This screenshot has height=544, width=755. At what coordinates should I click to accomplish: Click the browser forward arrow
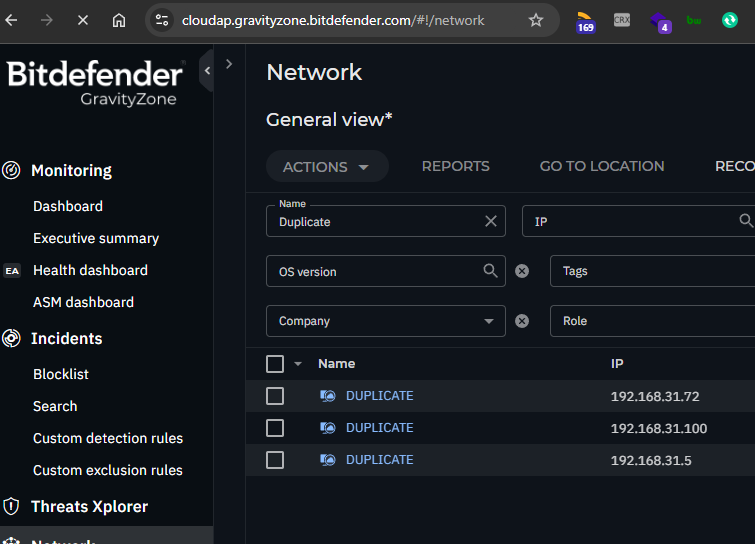coord(47,20)
